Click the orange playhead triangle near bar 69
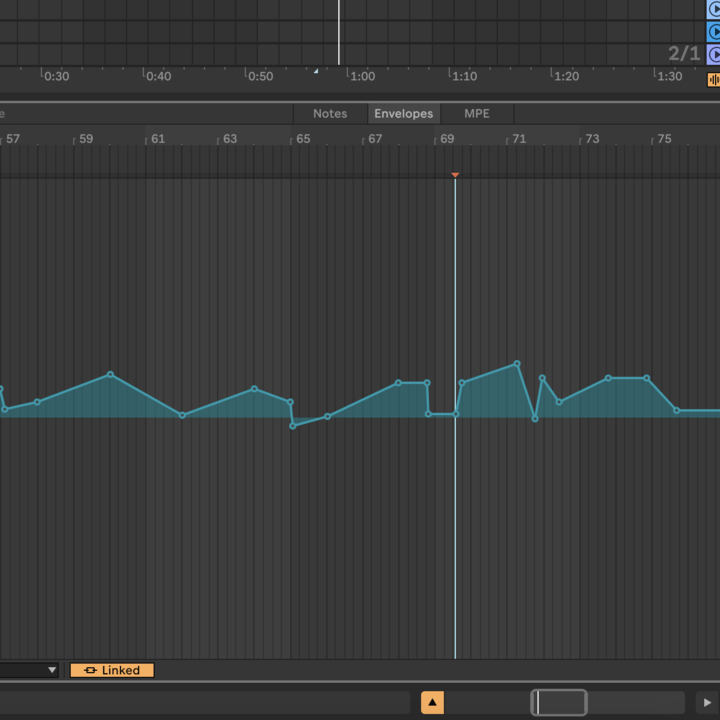Viewport: 720px width, 720px height. (x=455, y=175)
